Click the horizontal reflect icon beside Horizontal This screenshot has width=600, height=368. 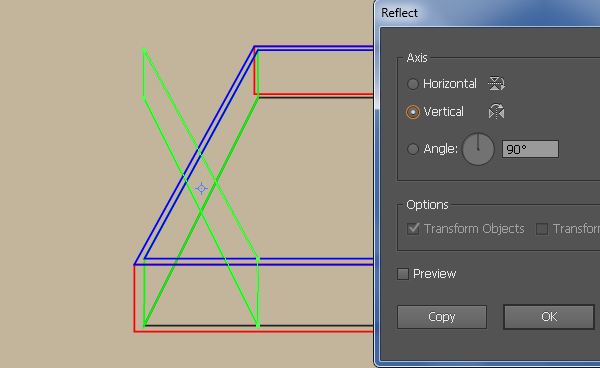click(x=496, y=83)
